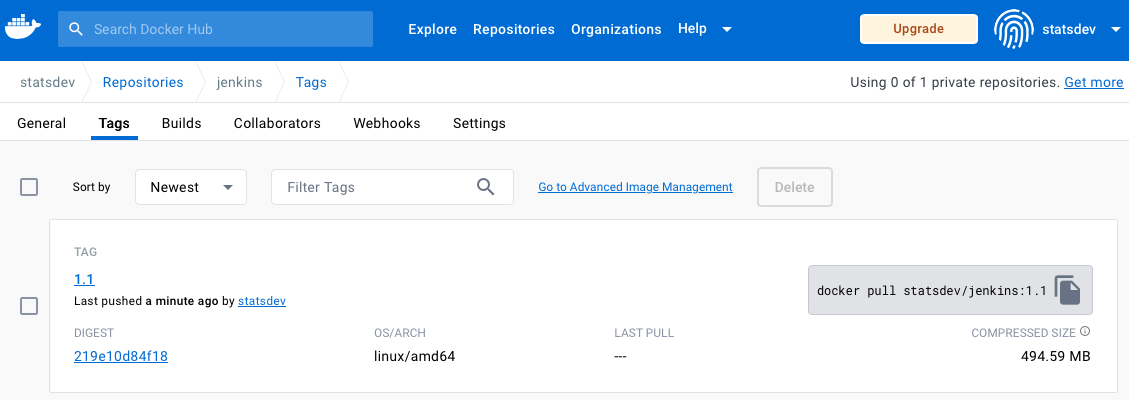Click the fingerprint avatar icon
Viewport: 1129px width, 400px height.
point(1014,29)
